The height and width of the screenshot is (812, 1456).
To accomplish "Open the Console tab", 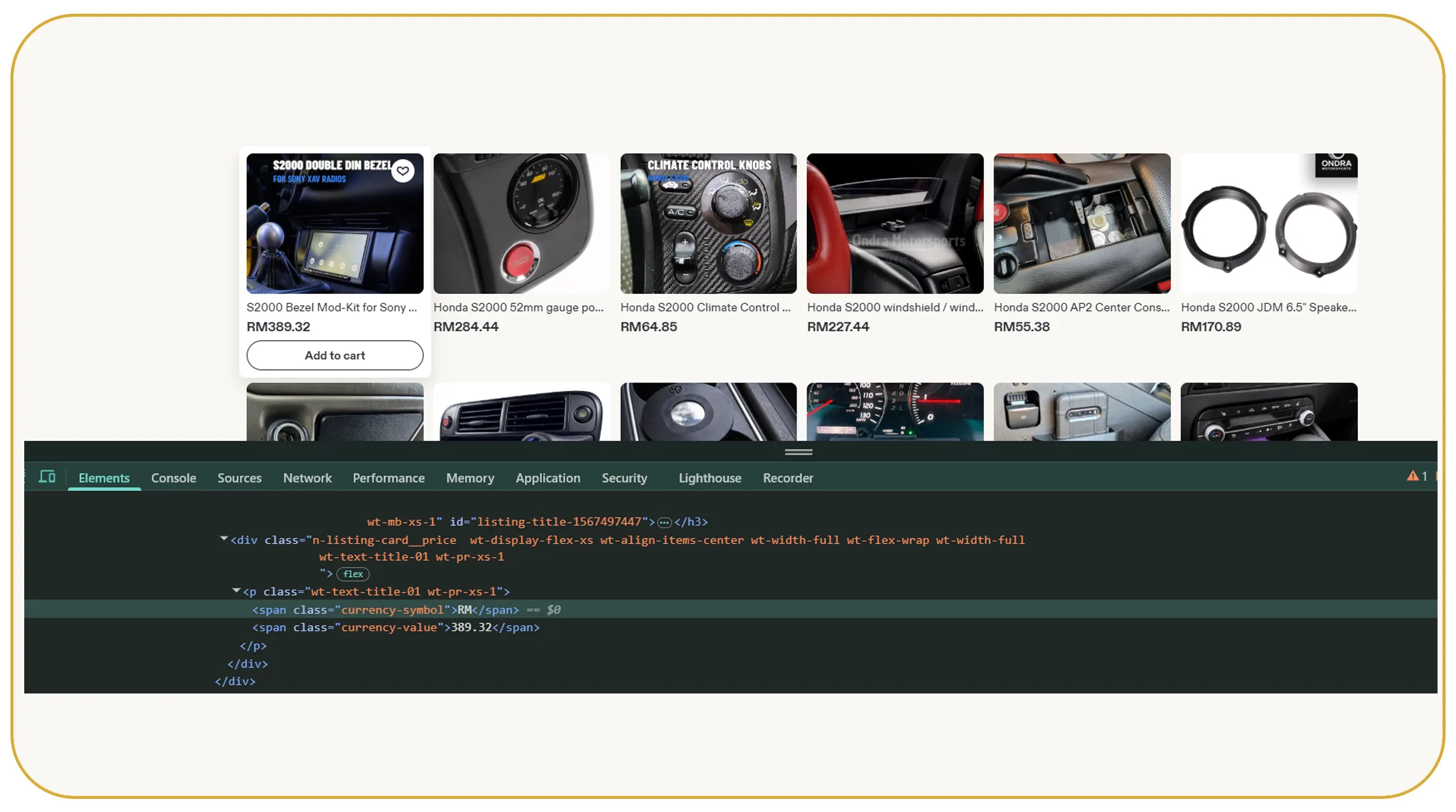I will (x=174, y=478).
